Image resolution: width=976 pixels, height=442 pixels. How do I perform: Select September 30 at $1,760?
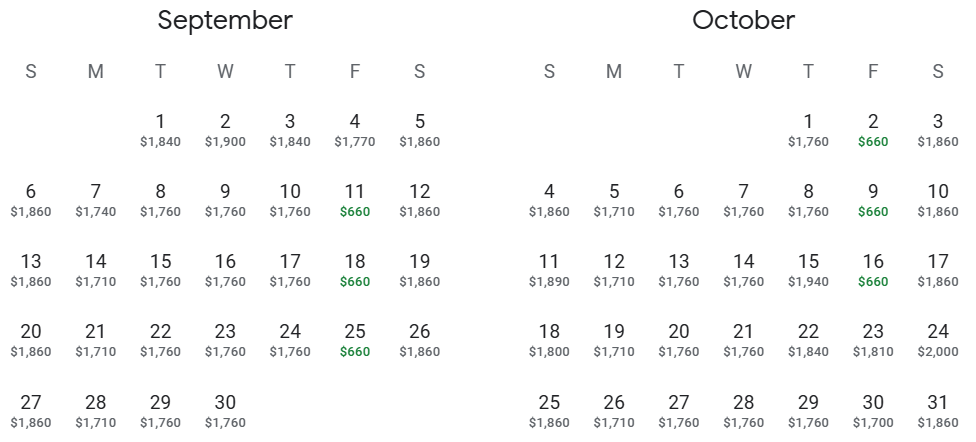coord(225,409)
